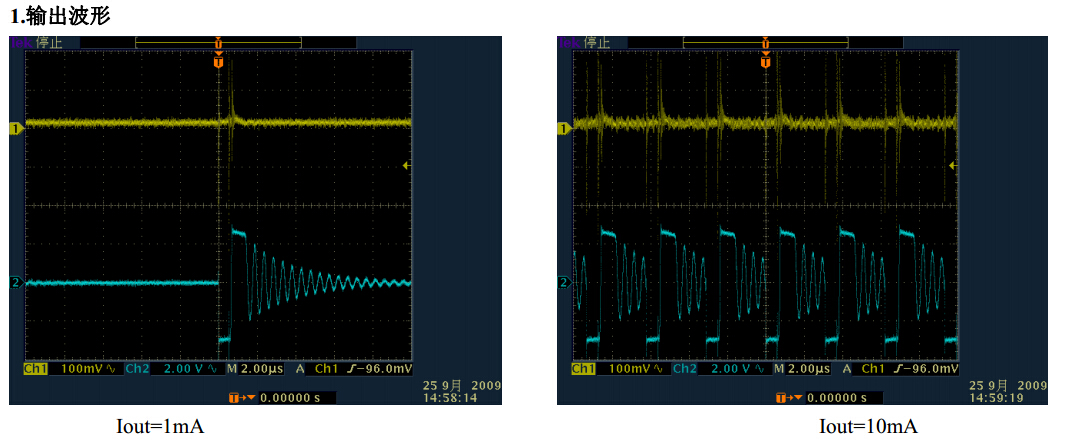
Task: Click the Ch1 yellow label in left scope
Action: [x=35, y=369]
